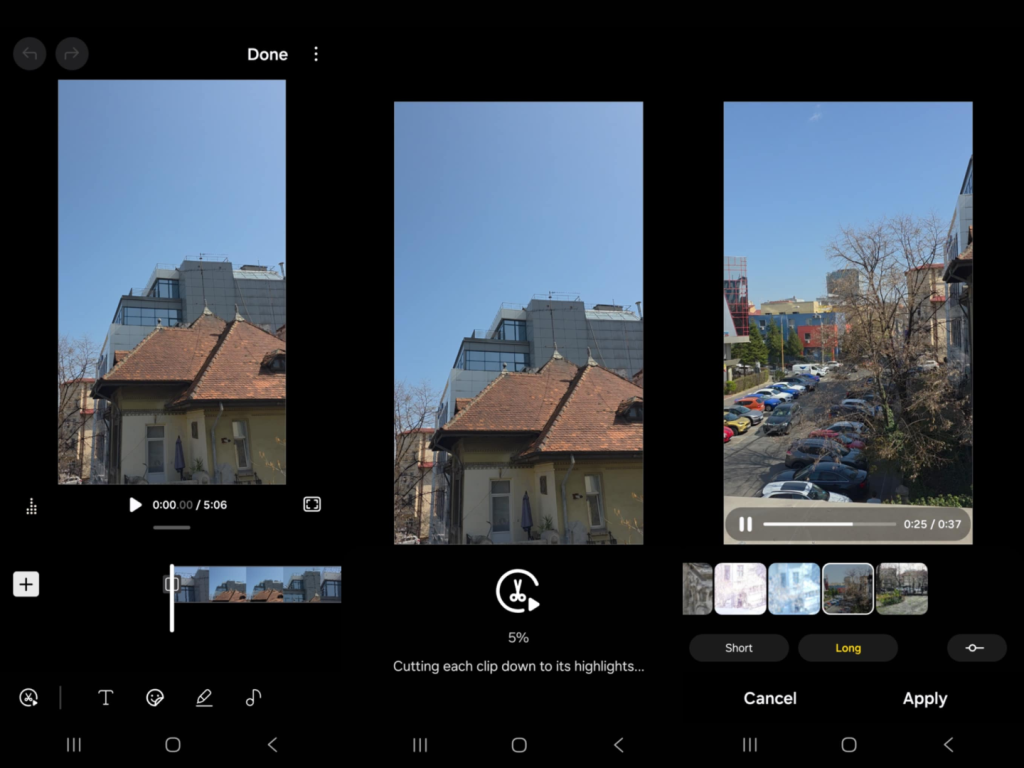The height and width of the screenshot is (768, 1024).
Task: Enter fullscreen preview mode
Action: click(x=312, y=505)
